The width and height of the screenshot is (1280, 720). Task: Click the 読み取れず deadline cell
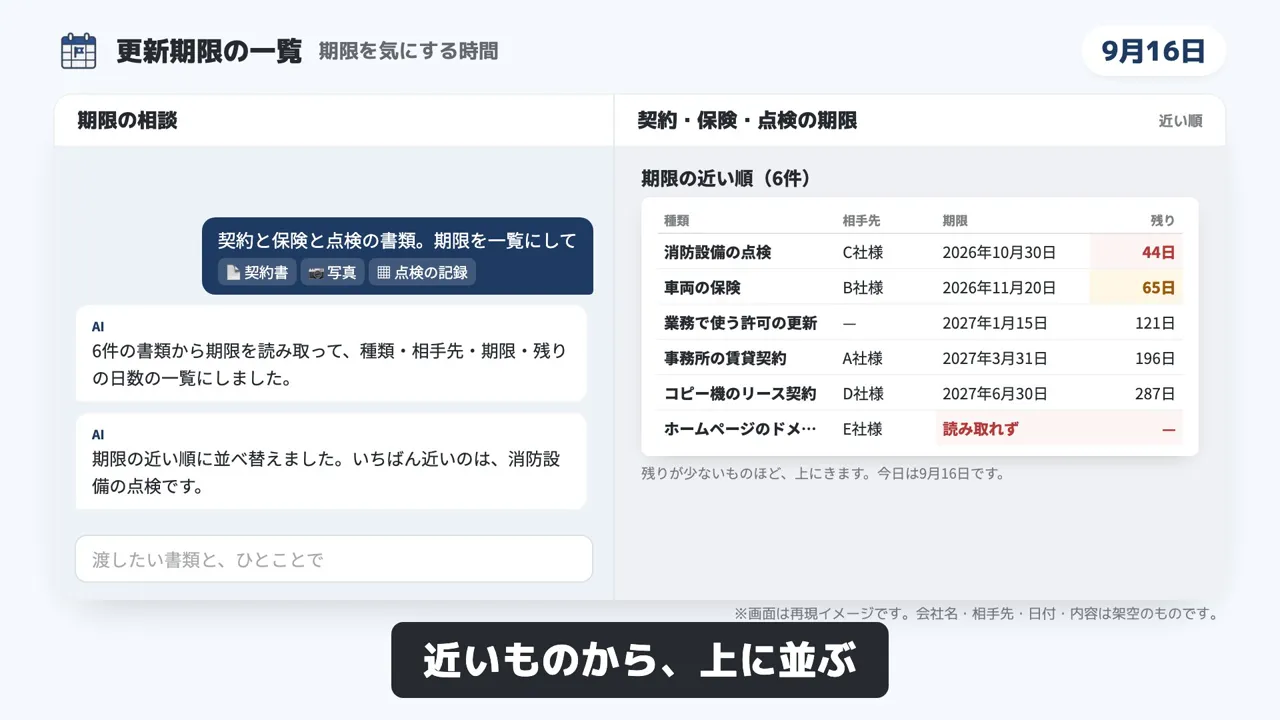click(x=1013, y=429)
